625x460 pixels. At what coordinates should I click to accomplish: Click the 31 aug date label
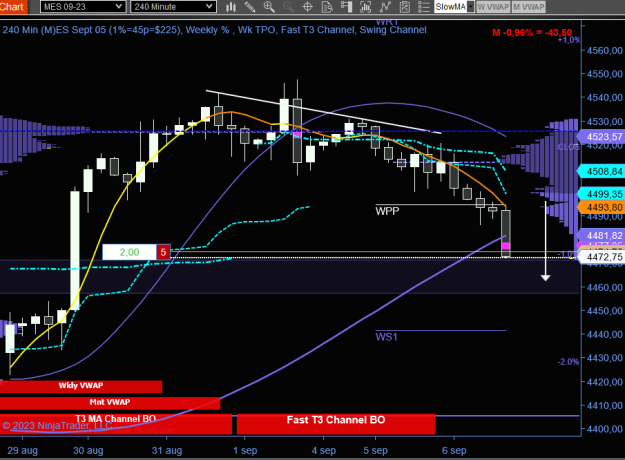pos(167,451)
